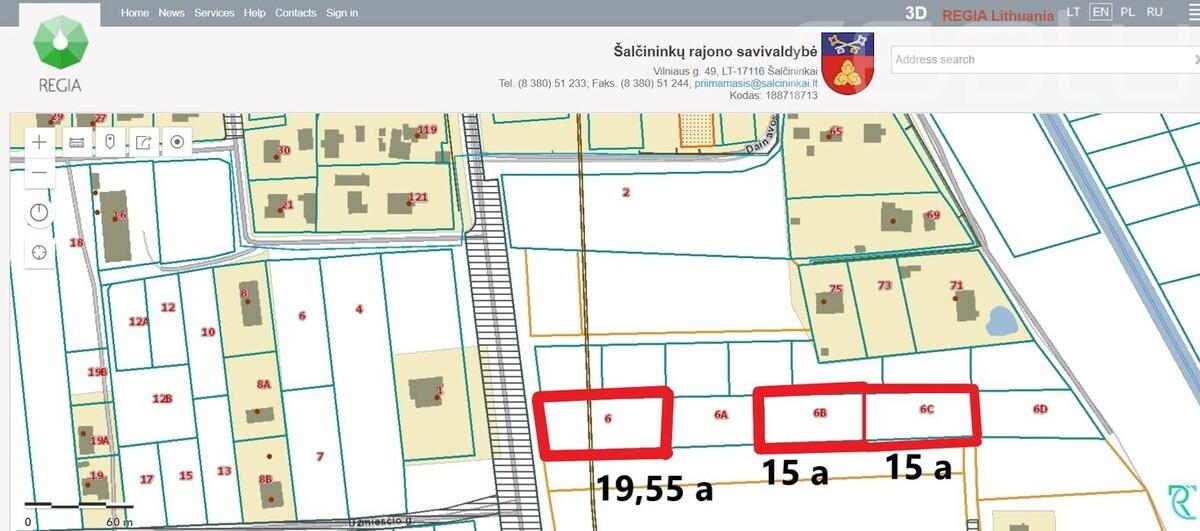1200x531 pixels.
Task: Click building address point 1
Action: pyautogui.click(x=440, y=390)
